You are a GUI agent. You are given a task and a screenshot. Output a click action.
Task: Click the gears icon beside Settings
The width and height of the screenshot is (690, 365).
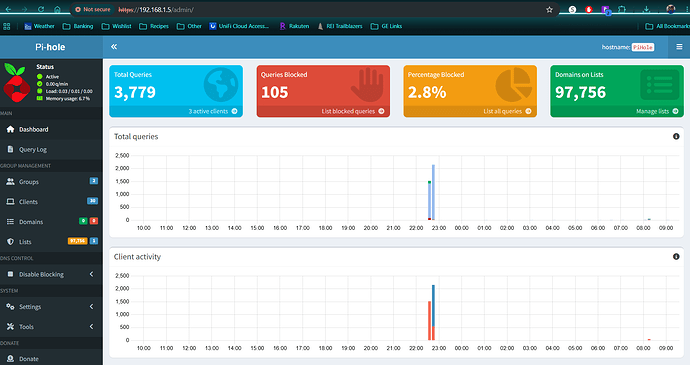[x=11, y=306]
